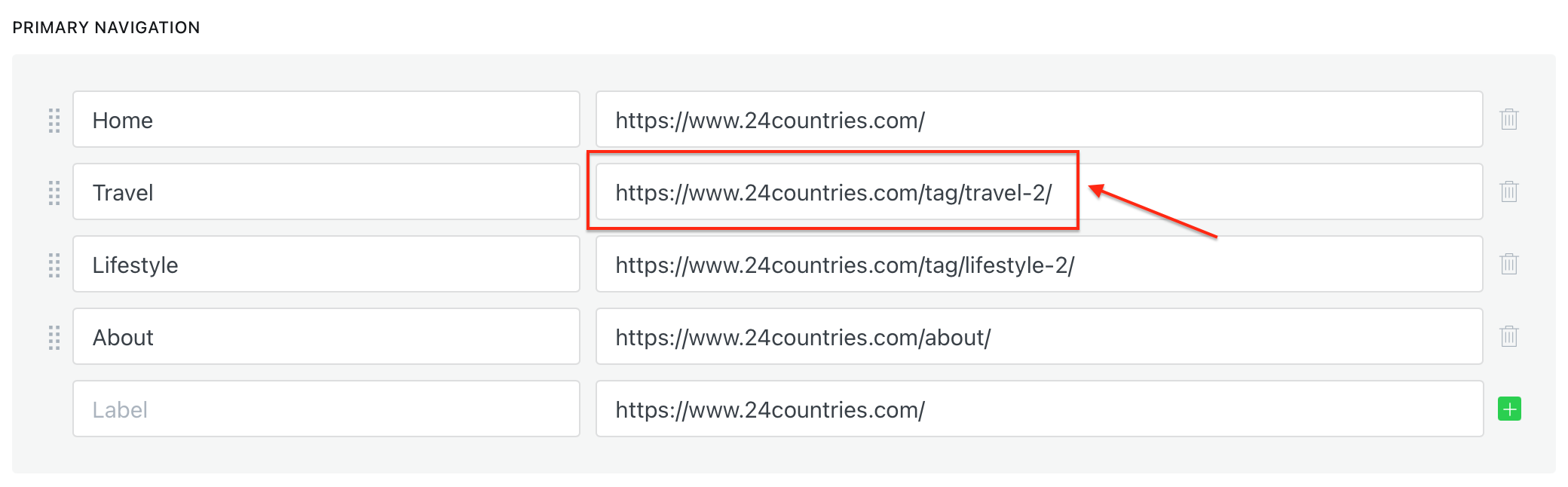The width and height of the screenshot is (1568, 487).
Task: Edit the Home URL field
Action: [x=1039, y=120]
